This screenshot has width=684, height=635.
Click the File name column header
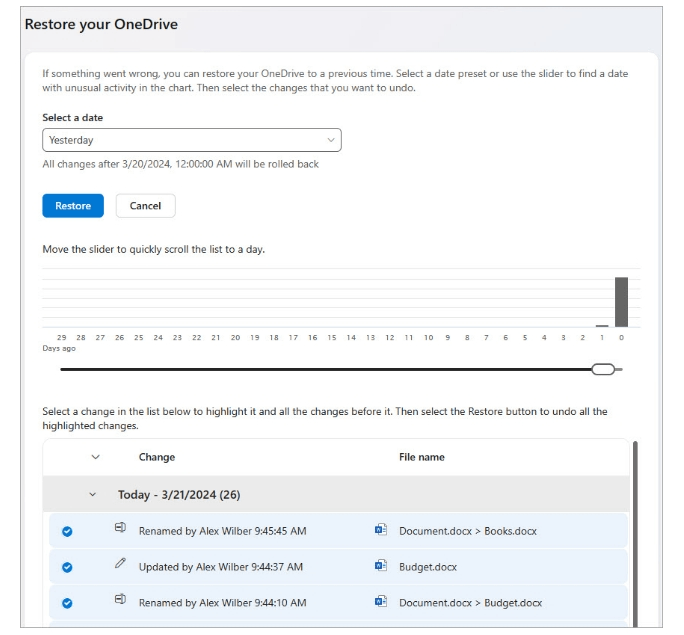tap(422, 457)
